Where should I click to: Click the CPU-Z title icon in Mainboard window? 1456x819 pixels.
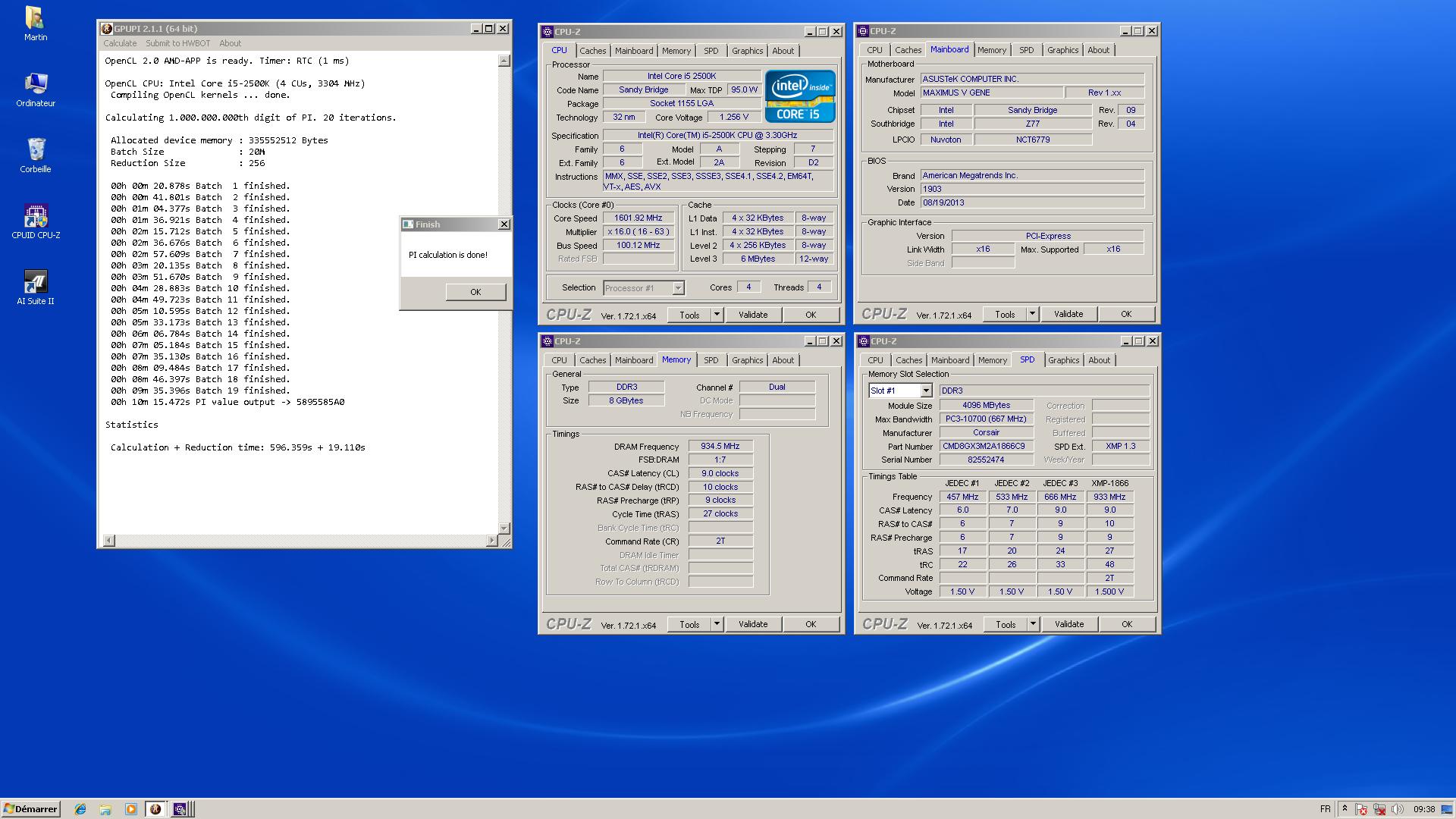[x=863, y=31]
